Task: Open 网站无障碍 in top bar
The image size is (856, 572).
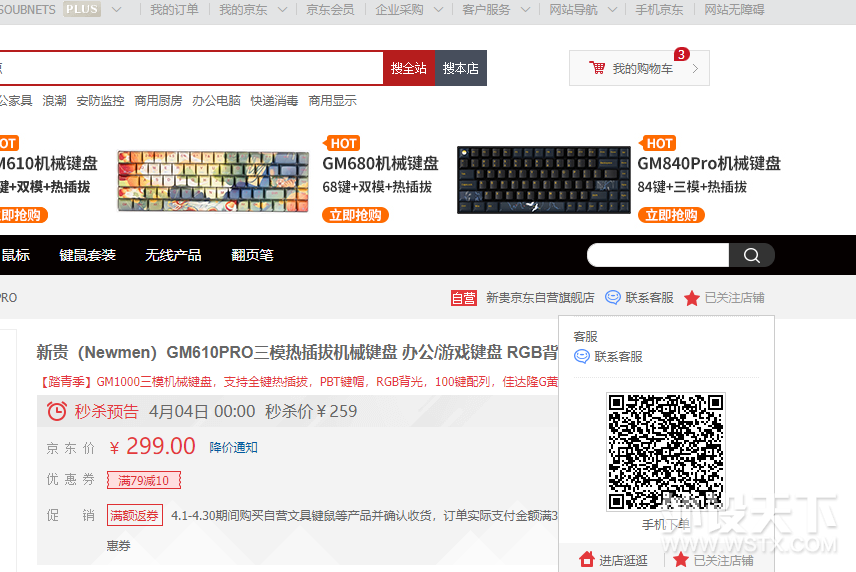Action: pos(734,10)
